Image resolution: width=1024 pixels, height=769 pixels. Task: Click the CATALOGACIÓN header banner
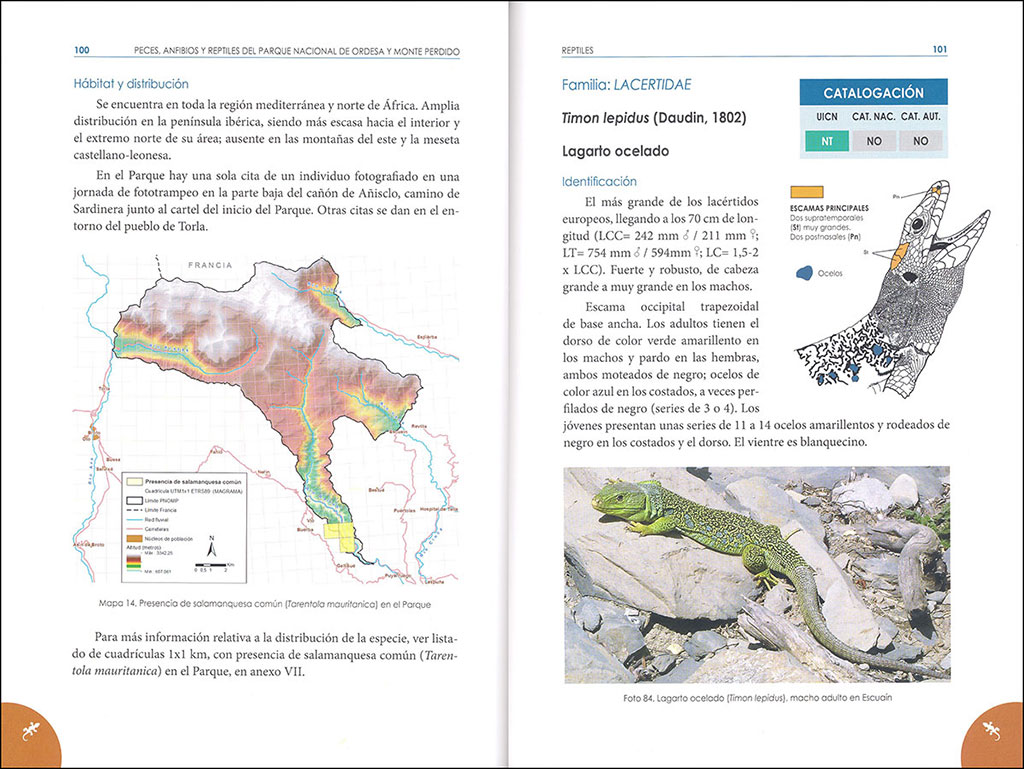tap(873, 93)
